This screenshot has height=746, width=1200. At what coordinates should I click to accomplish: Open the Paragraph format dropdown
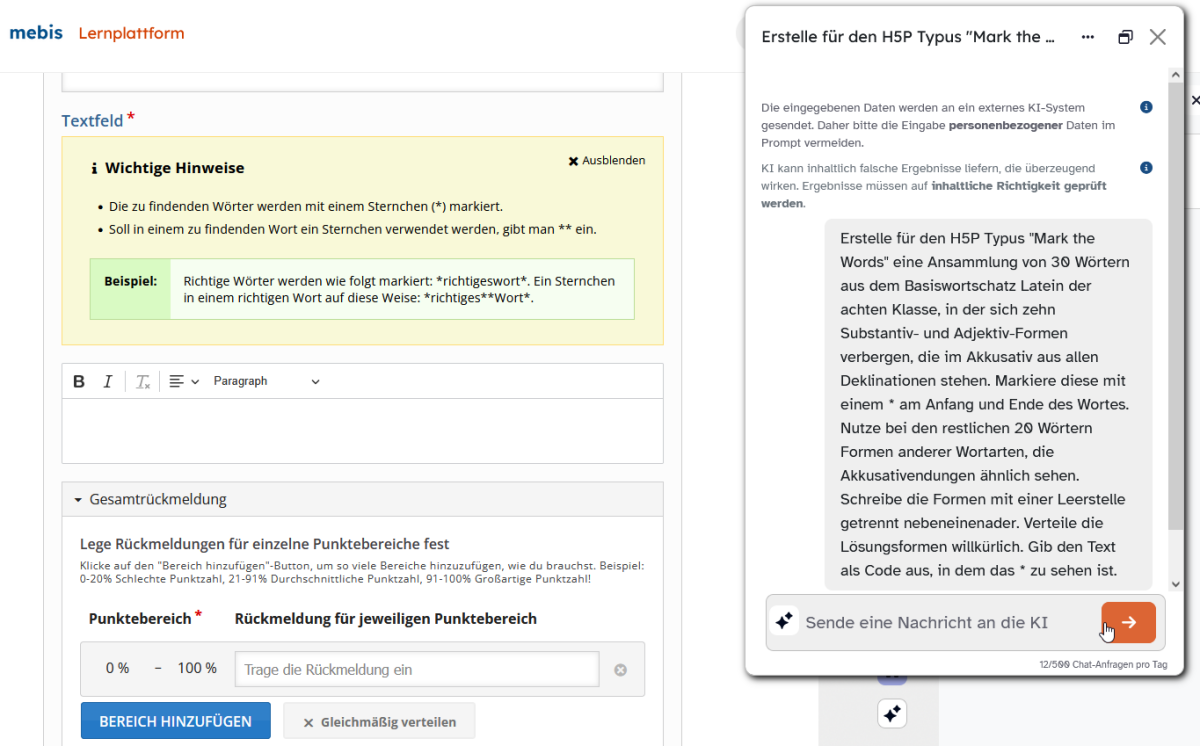click(266, 381)
